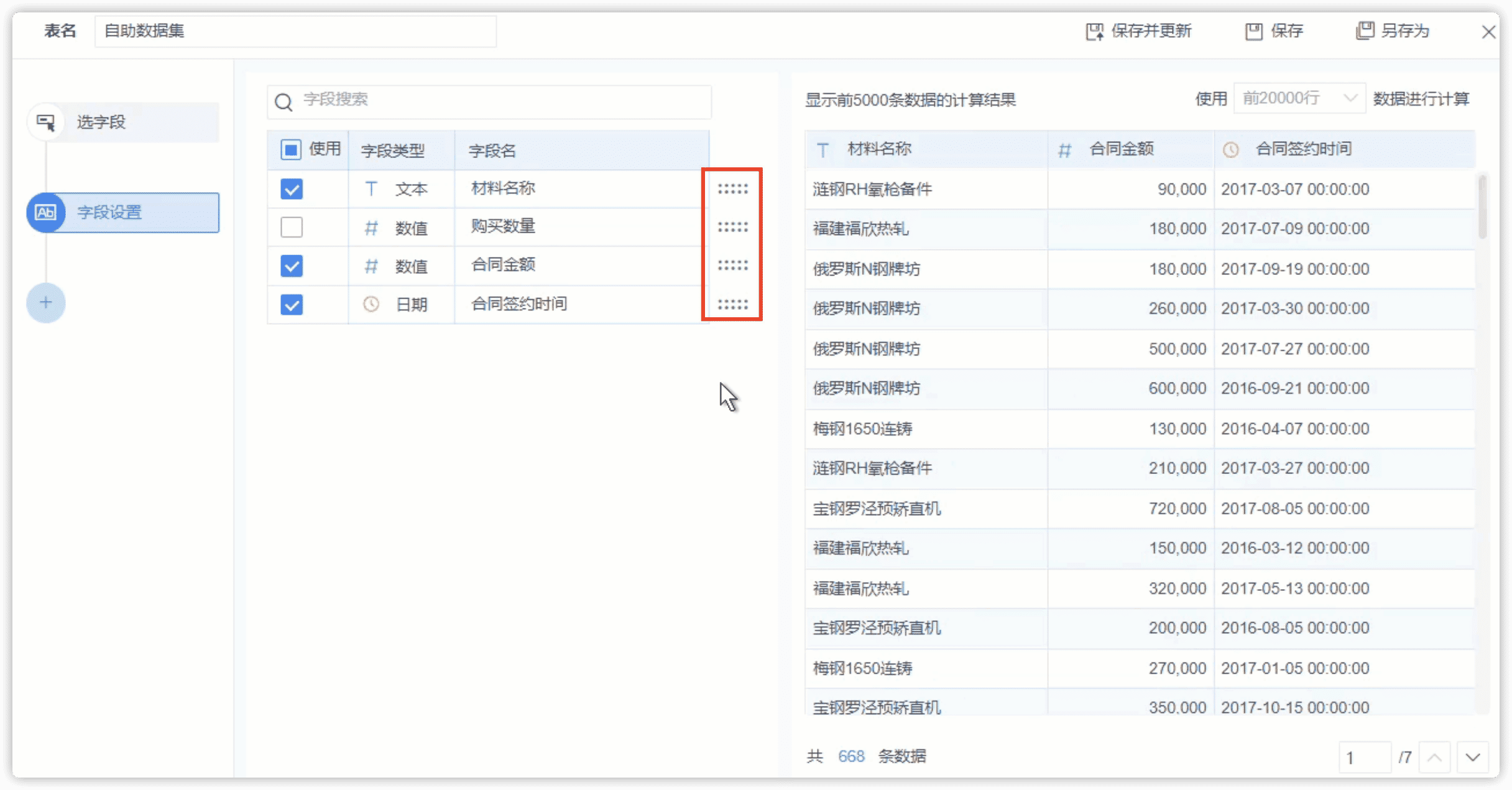Click the T icon in 材料名称 preview header

point(823,150)
